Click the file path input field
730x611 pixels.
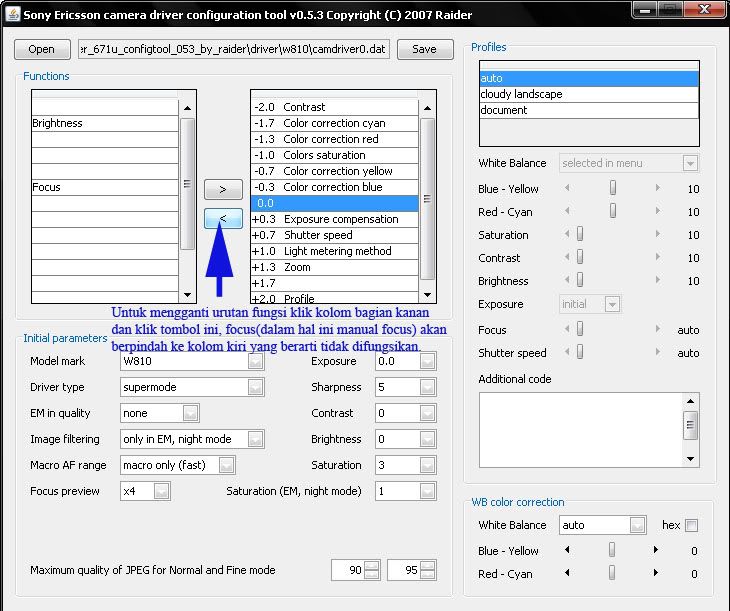234,49
